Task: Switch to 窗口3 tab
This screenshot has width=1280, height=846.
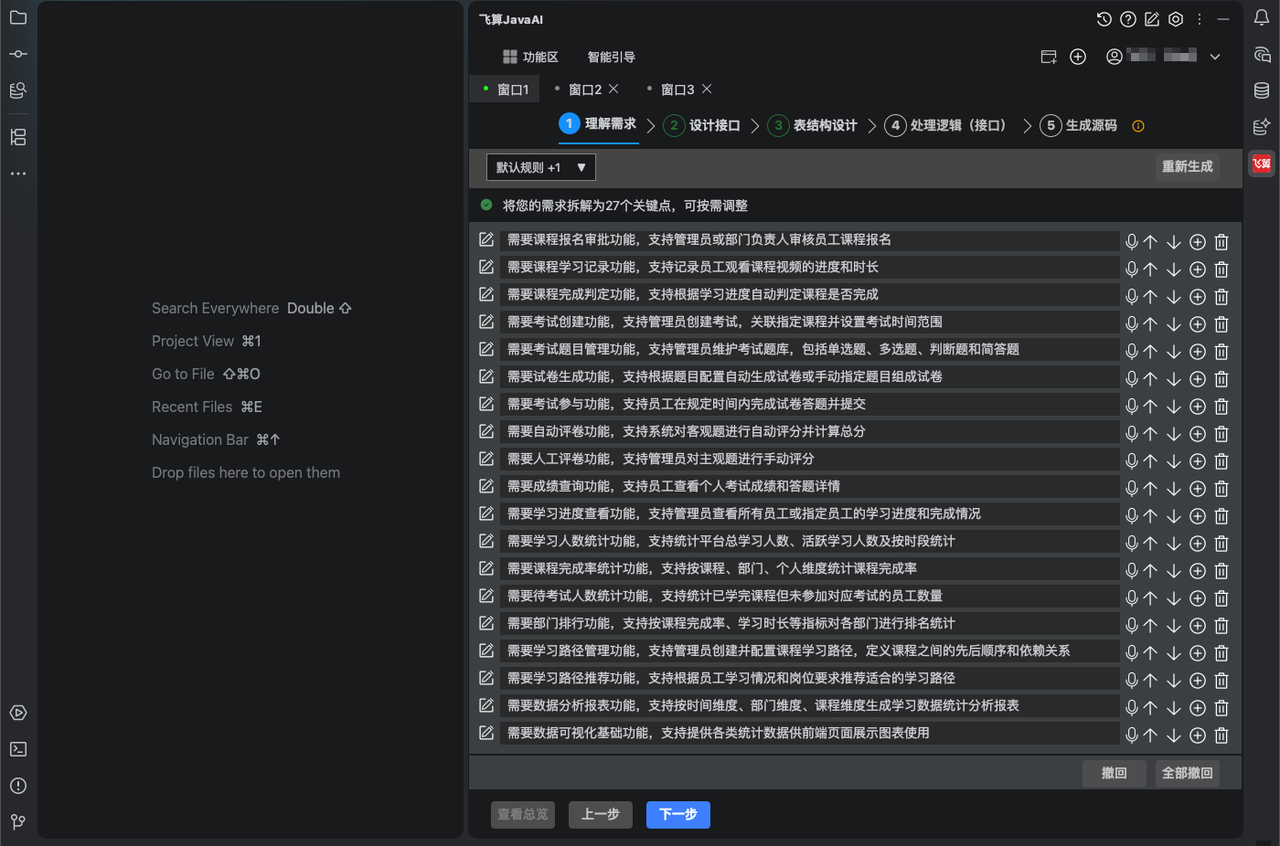Action: [x=677, y=89]
